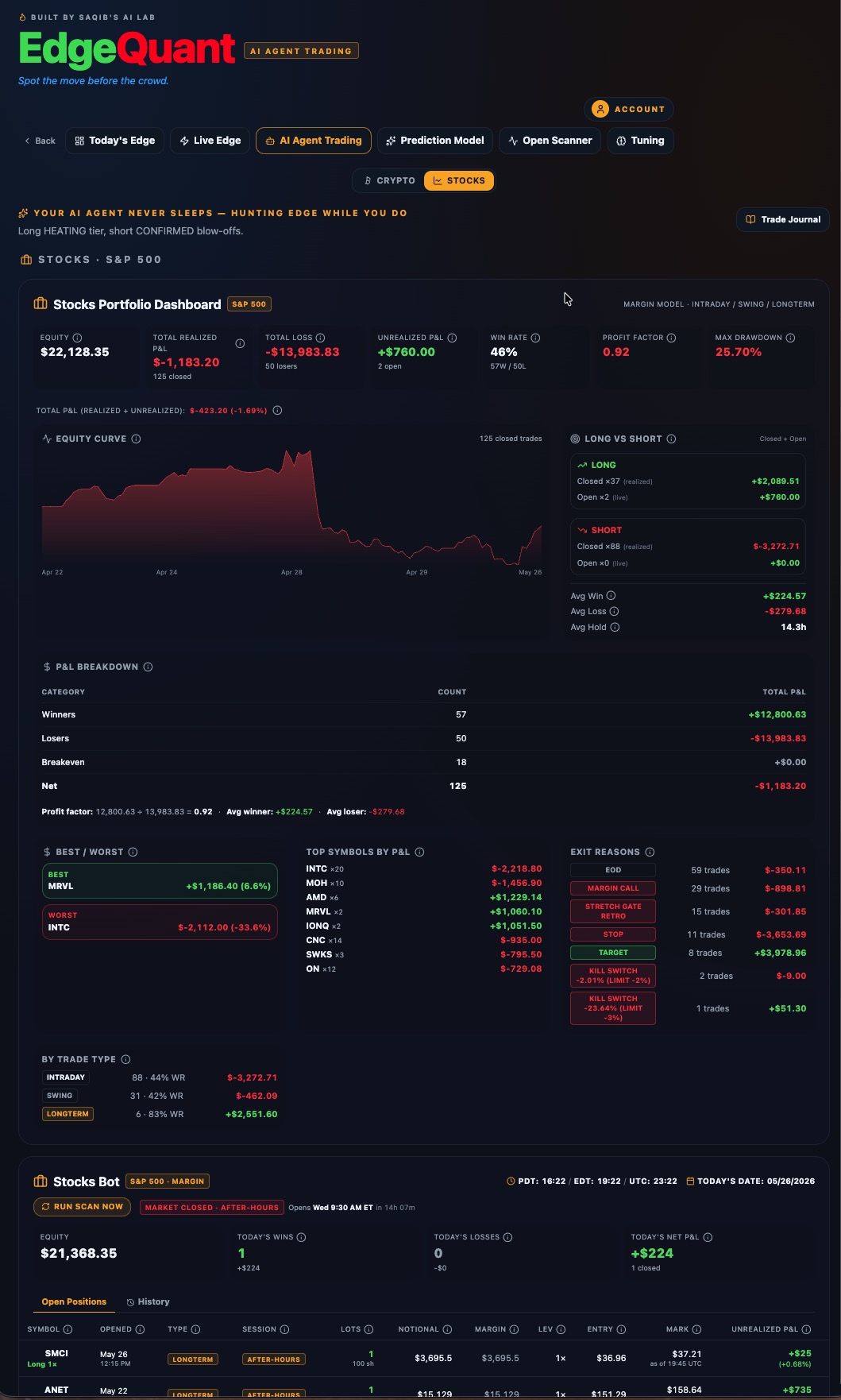Open the Trade Journal
The height and width of the screenshot is (1400, 841).
783,219
